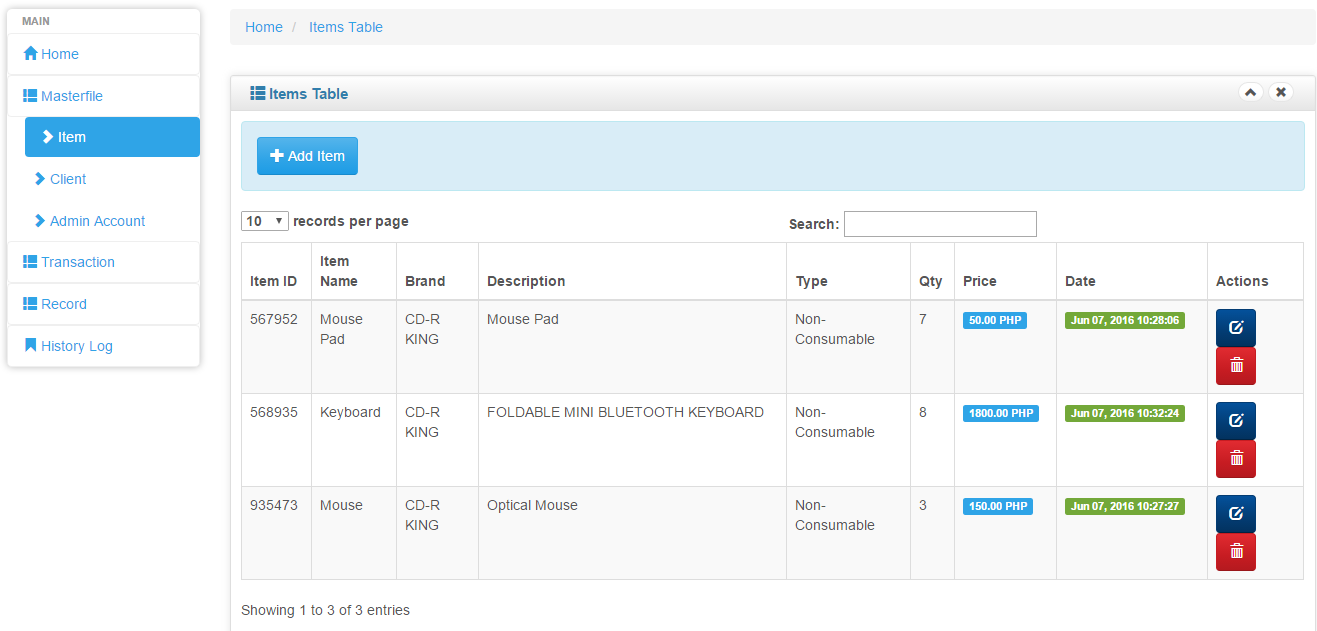1317x631 pixels.
Task: Click the Search input field
Action: [x=940, y=224]
